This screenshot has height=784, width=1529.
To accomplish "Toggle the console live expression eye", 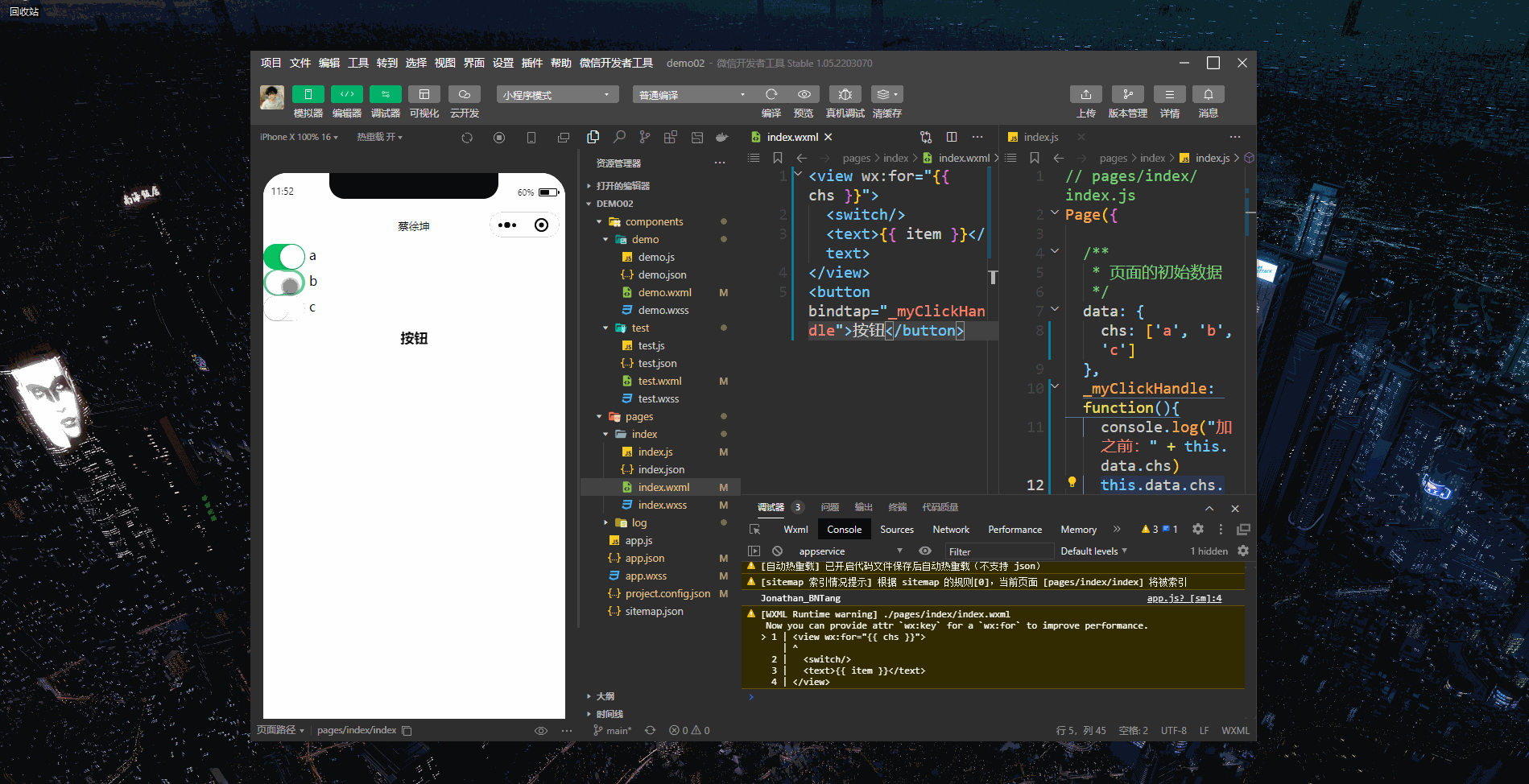I will (x=925, y=551).
